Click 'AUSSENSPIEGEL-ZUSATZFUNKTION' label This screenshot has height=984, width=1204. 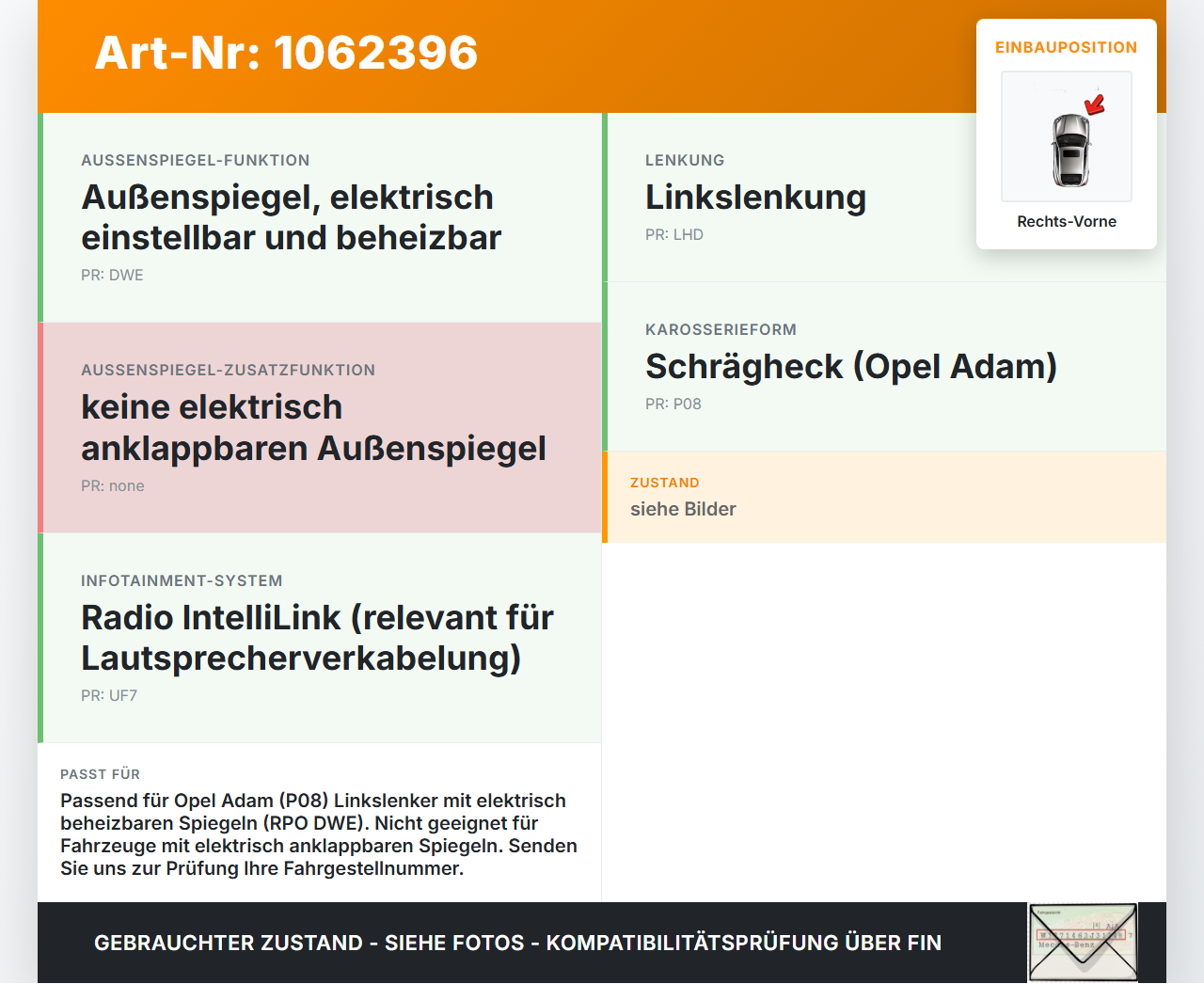point(228,371)
